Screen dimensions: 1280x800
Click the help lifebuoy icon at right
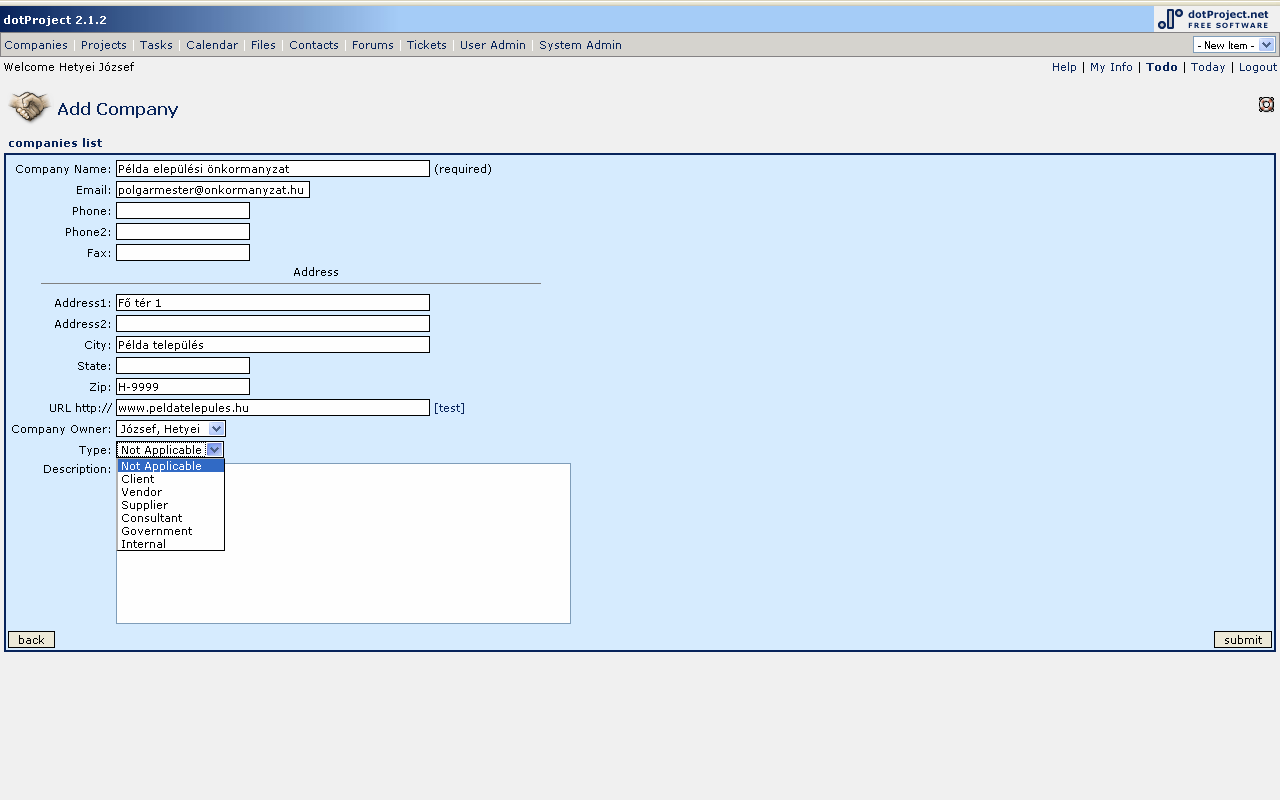coord(1266,104)
